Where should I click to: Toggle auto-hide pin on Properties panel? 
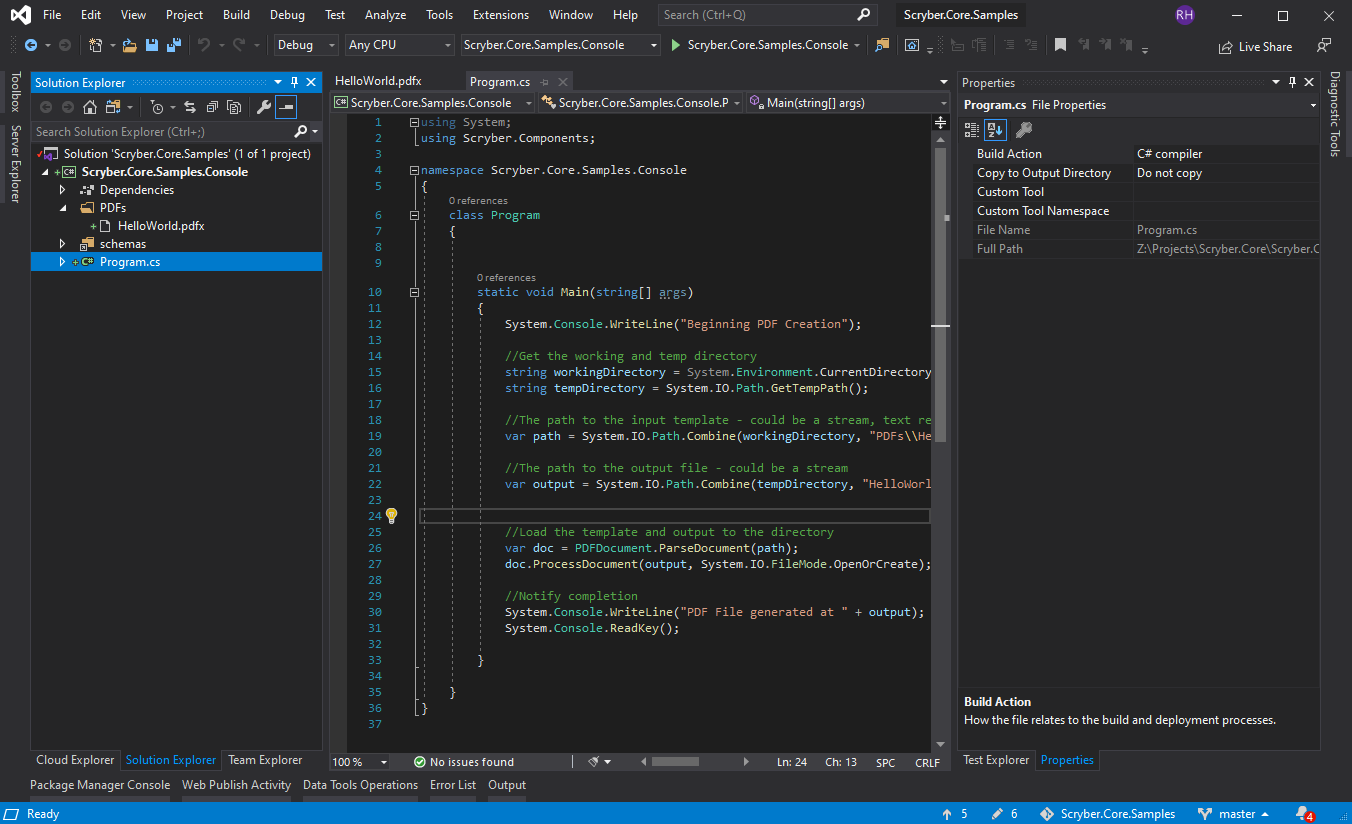pyautogui.click(x=1292, y=83)
